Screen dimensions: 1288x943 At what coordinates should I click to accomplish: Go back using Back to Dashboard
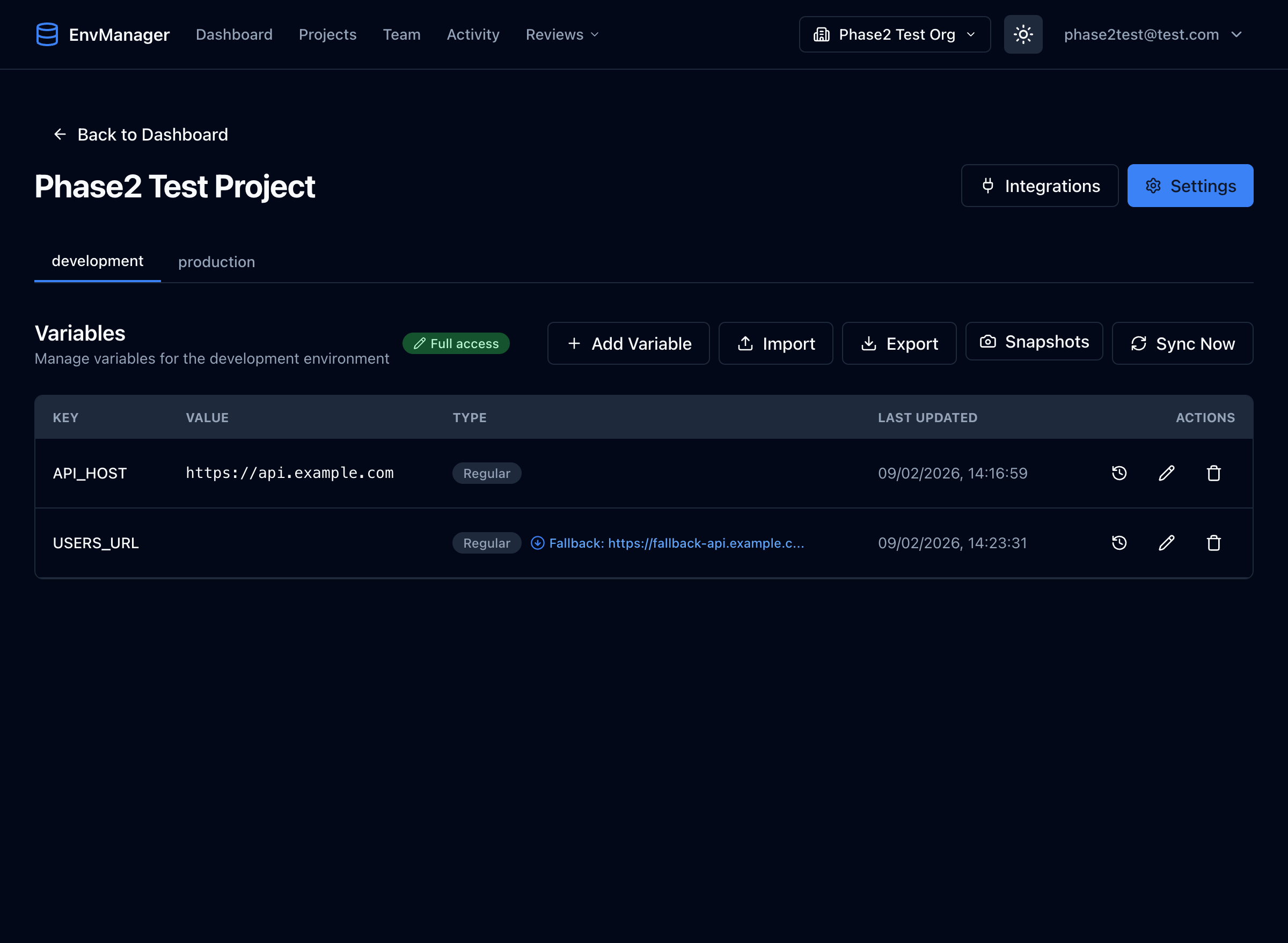pyautogui.click(x=140, y=134)
